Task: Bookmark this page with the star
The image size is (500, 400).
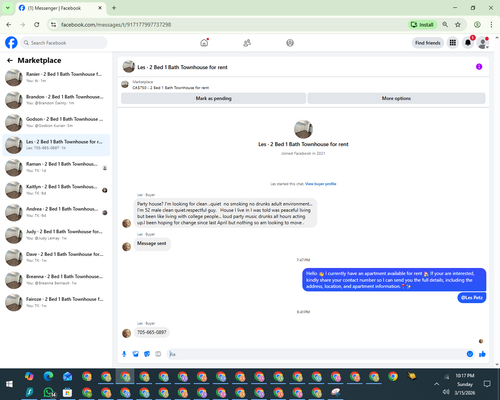Action: pos(458,25)
